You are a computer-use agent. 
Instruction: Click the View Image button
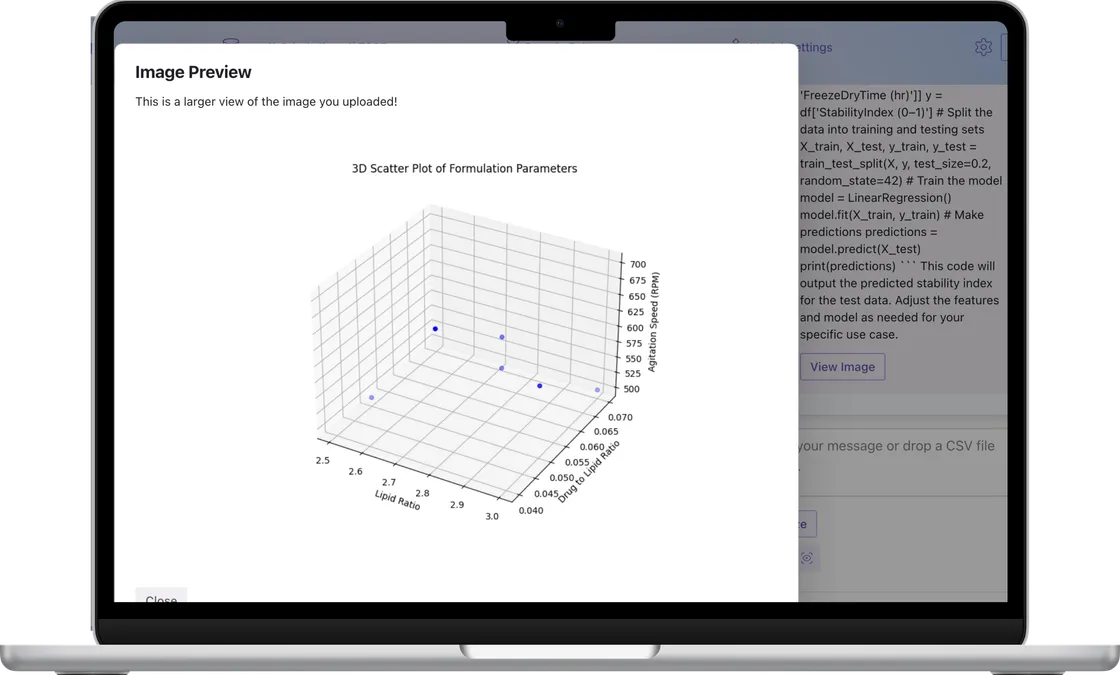click(842, 366)
